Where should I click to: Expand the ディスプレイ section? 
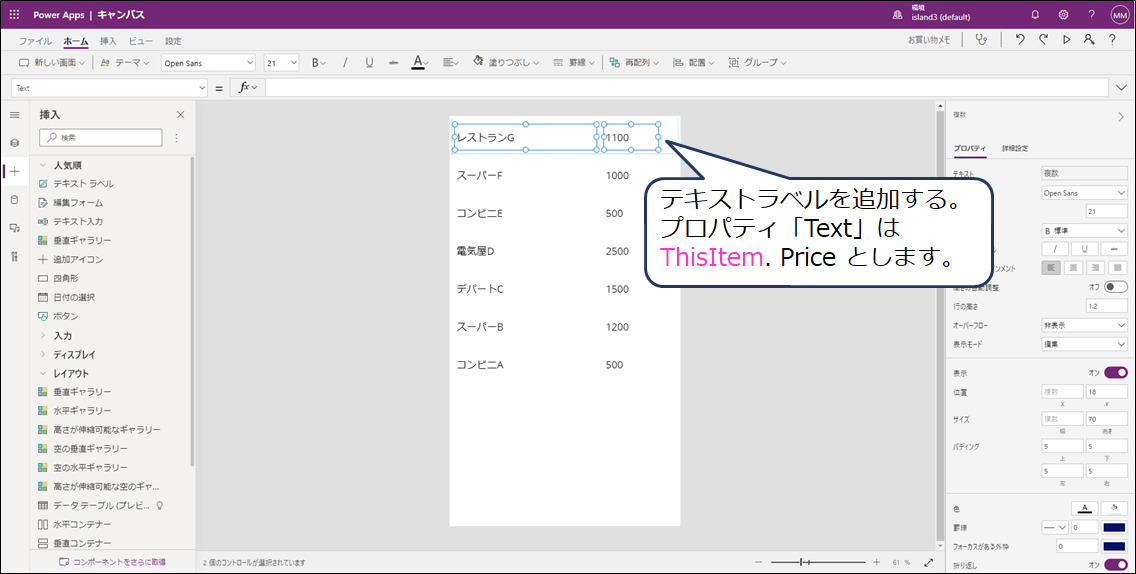point(43,354)
